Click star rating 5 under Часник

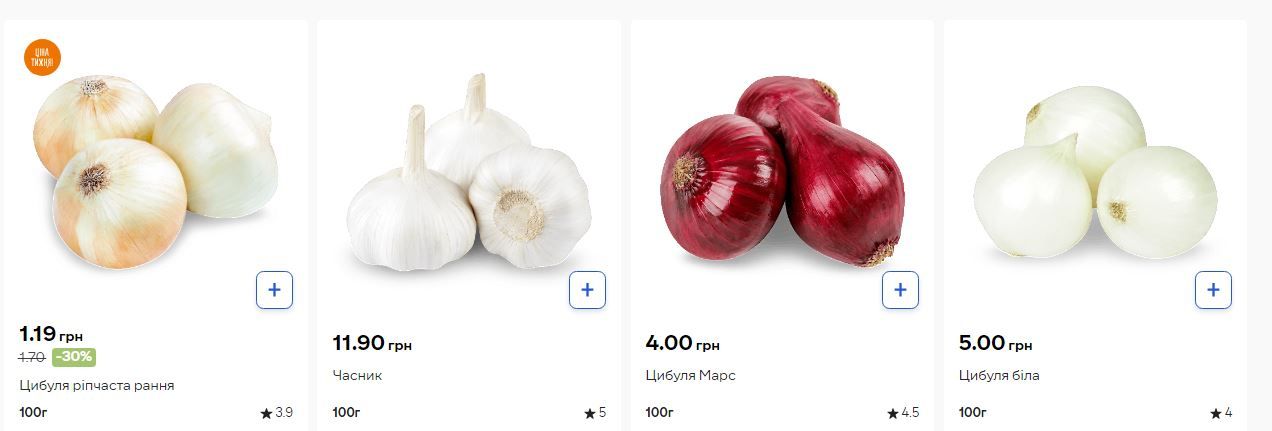click(x=595, y=412)
